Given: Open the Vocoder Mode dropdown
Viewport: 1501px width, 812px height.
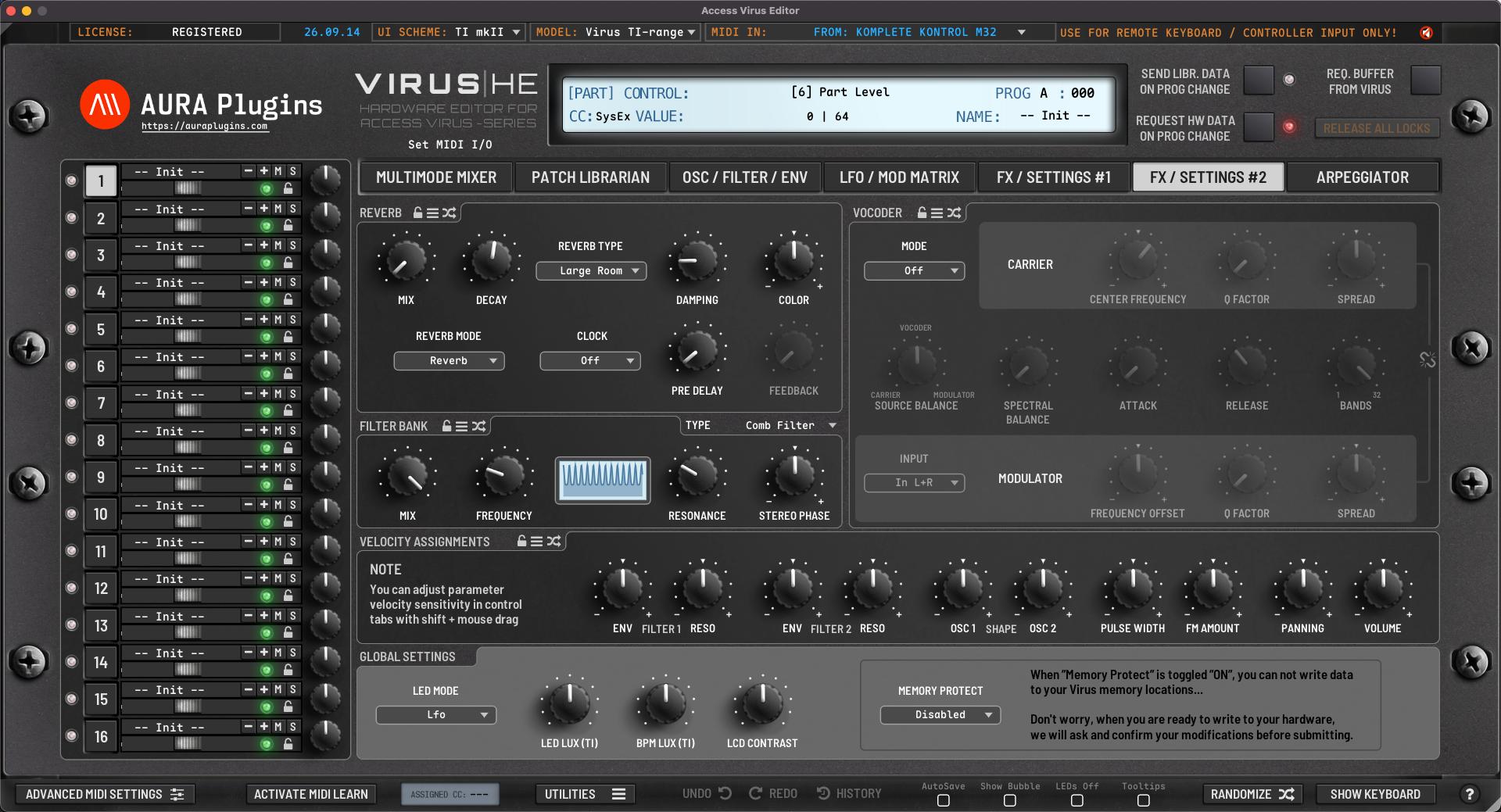Looking at the screenshot, I should [x=914, y=271].
